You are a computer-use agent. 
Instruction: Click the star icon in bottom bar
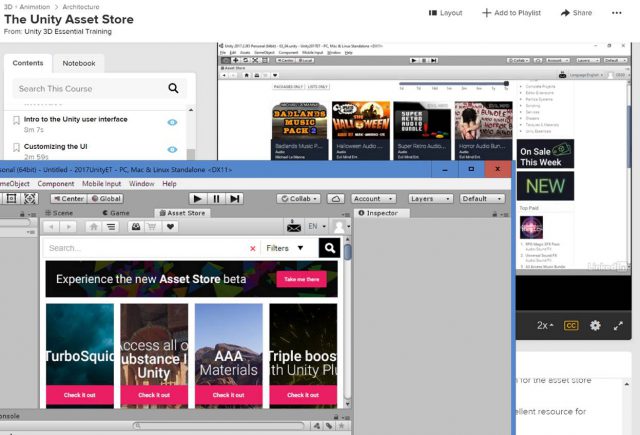[x=342, y=426]
